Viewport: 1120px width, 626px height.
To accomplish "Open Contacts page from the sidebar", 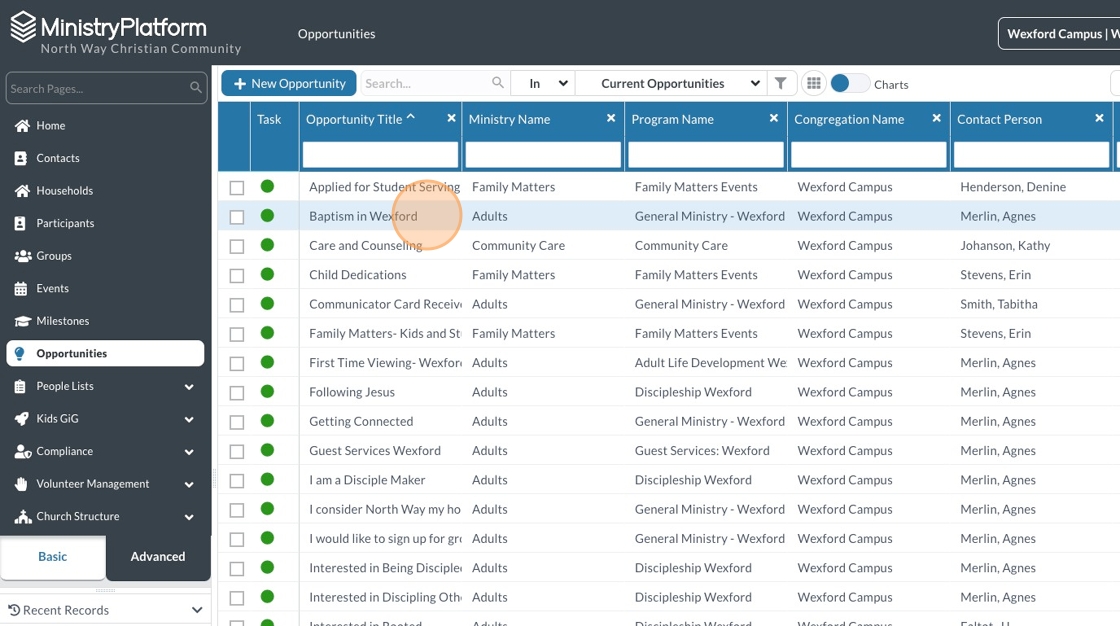I will pos(58,158).
